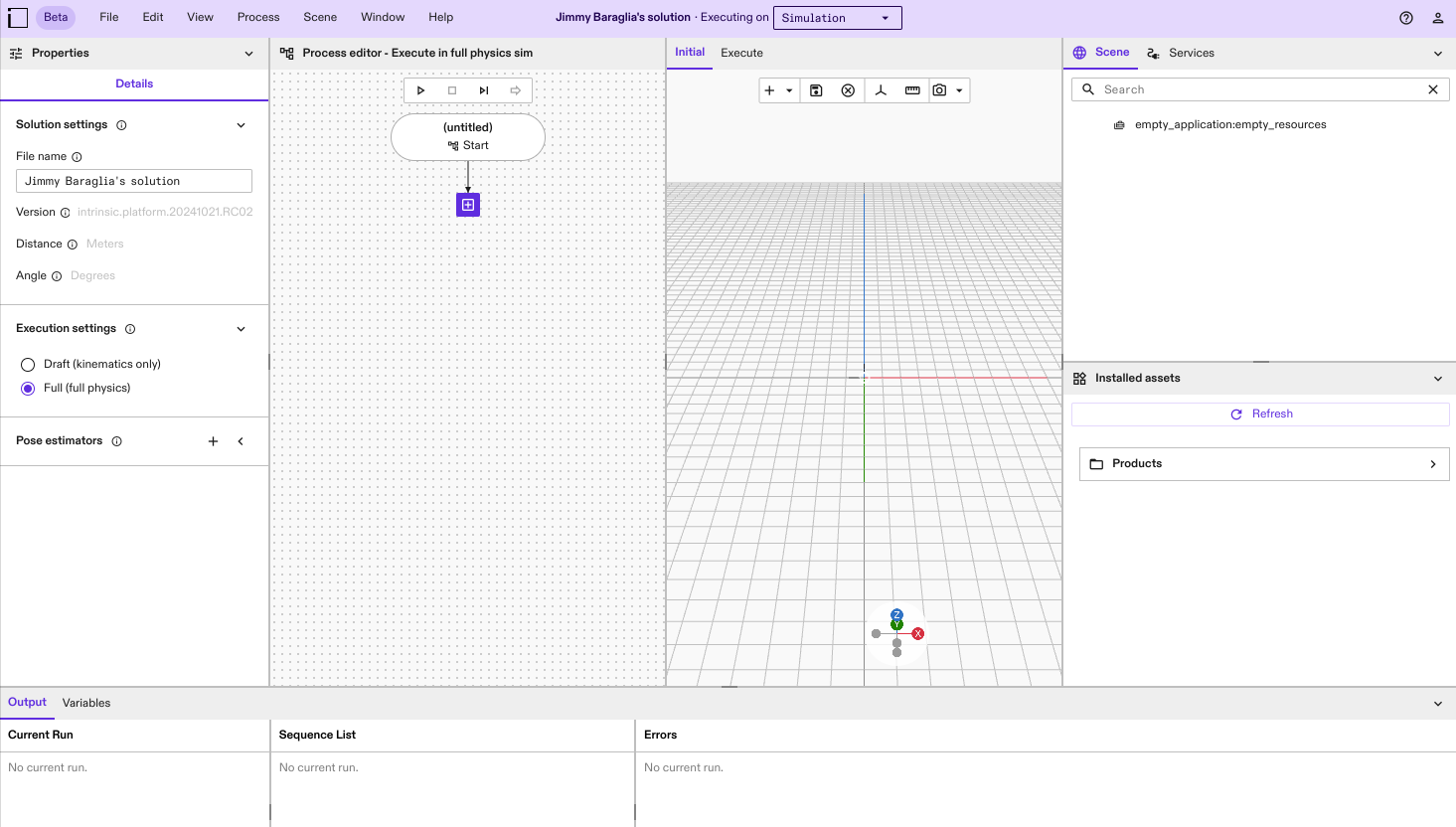
Task: Open the help question mark icon
Action: coord(1406,18)
